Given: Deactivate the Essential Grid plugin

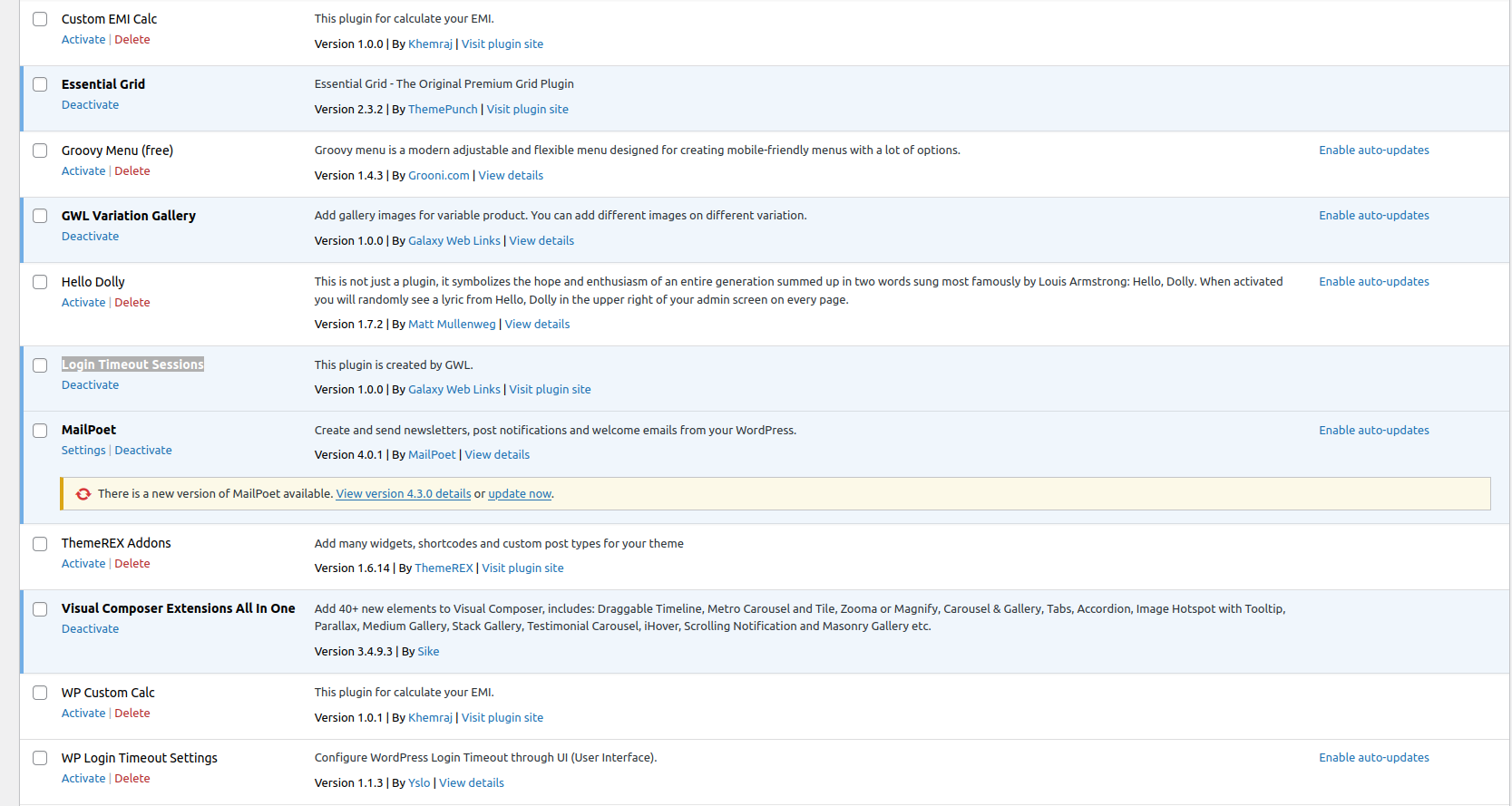Looking at the screenshot, I should (x=90, y=105).
